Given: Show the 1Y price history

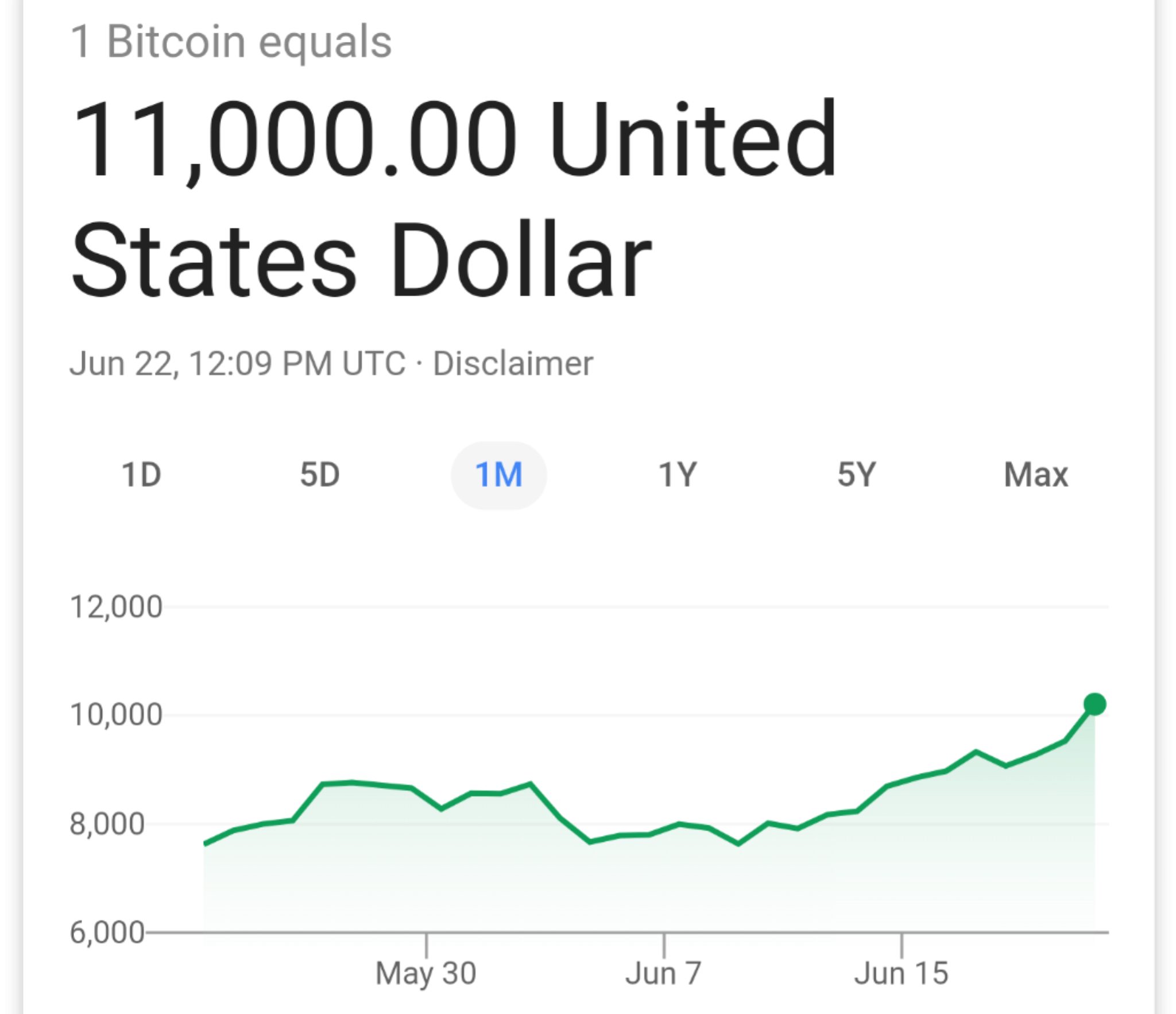Looking at the screenshot, I should pyautogui.click(x=678, y=475).
